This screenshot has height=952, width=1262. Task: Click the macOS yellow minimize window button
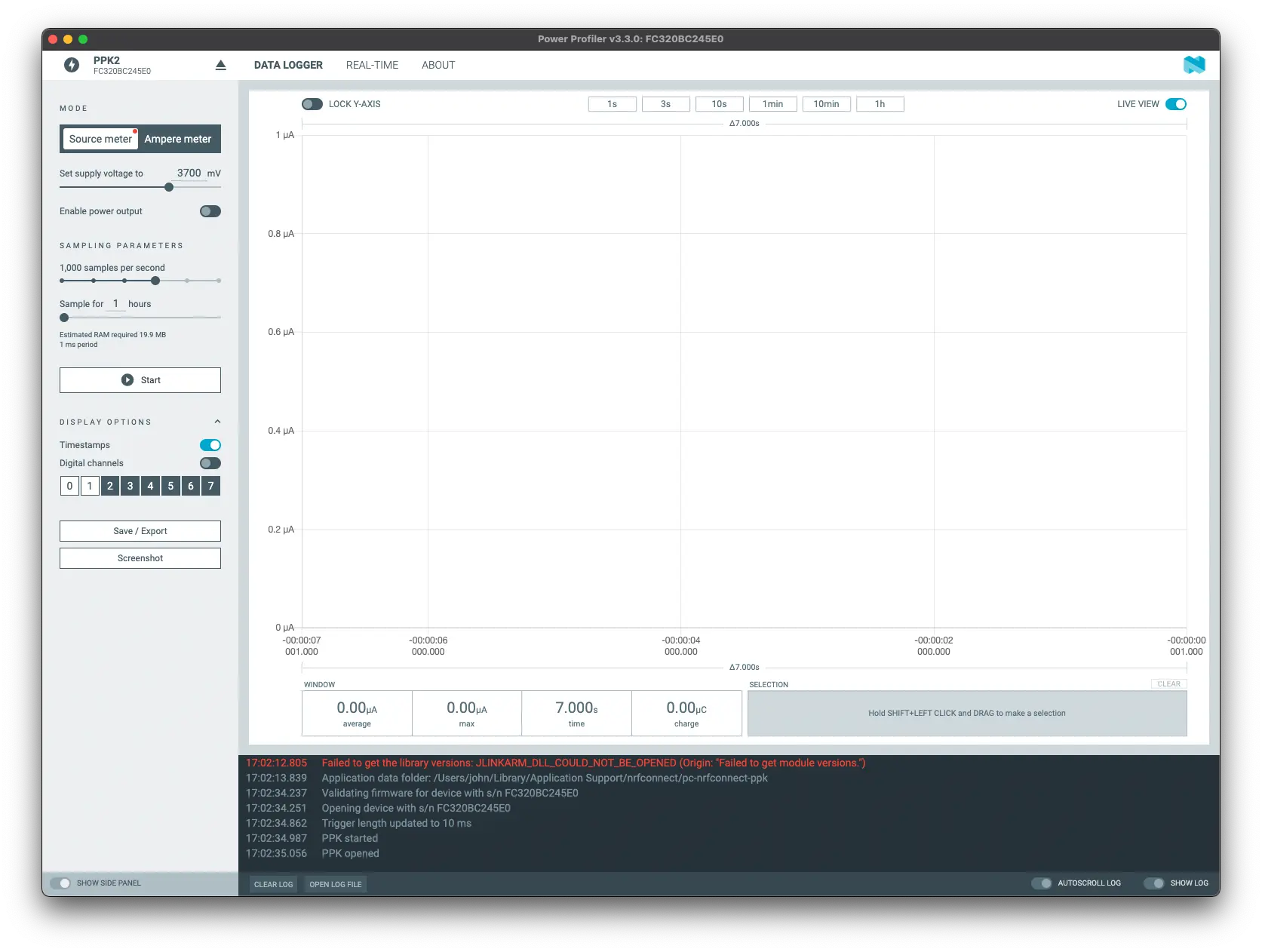point(68,39)
